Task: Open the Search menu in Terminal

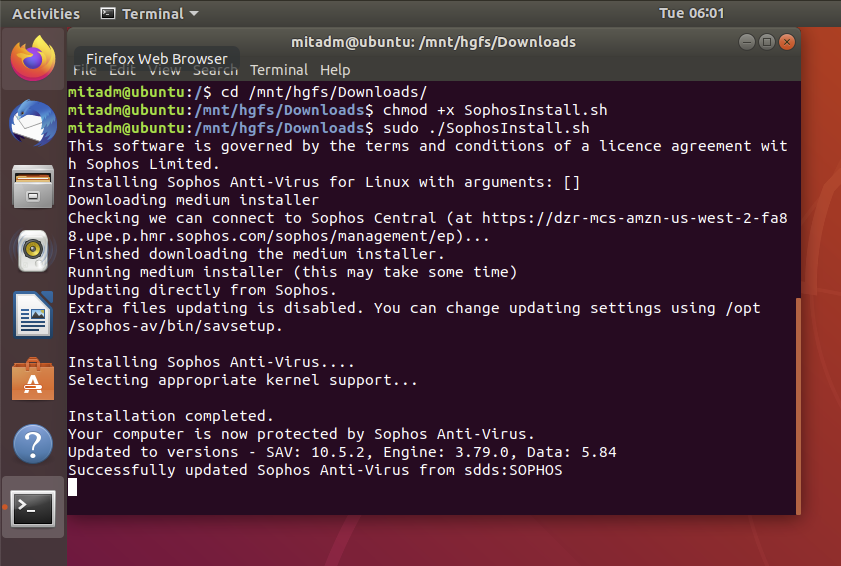Action: 215,70
